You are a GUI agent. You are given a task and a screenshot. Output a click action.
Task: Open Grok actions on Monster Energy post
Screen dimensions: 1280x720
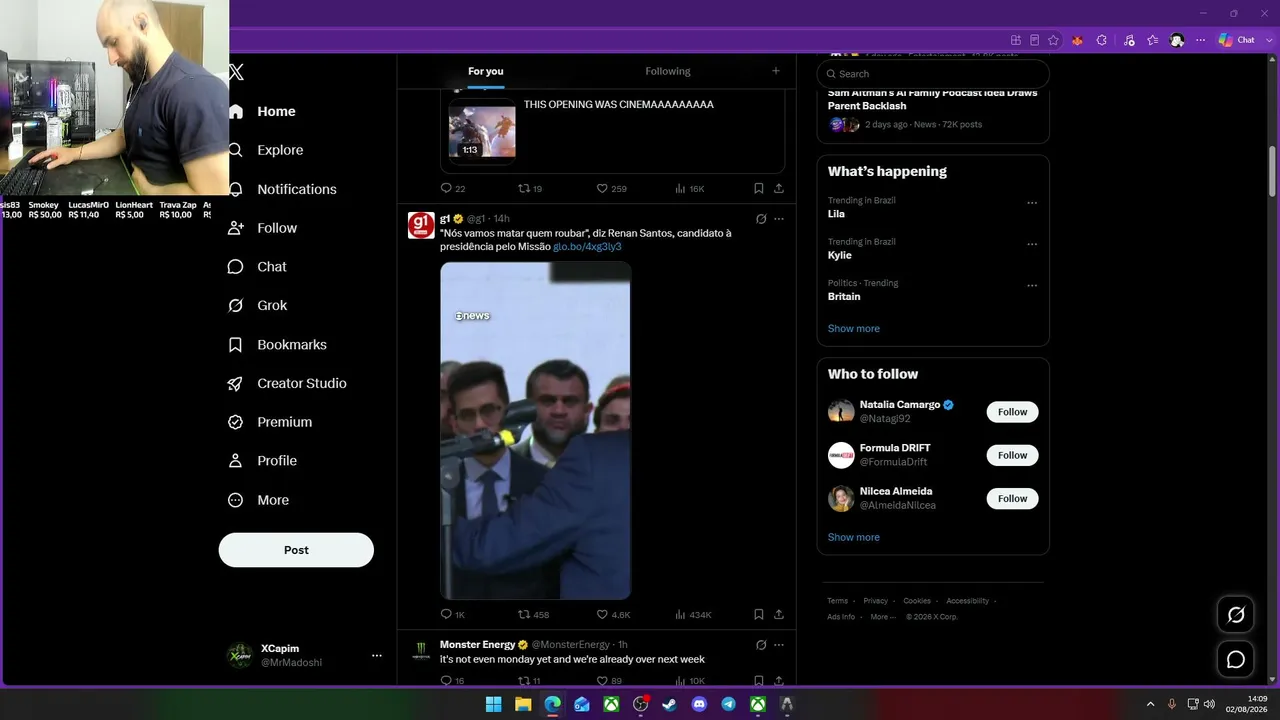(x=761, y=645)
